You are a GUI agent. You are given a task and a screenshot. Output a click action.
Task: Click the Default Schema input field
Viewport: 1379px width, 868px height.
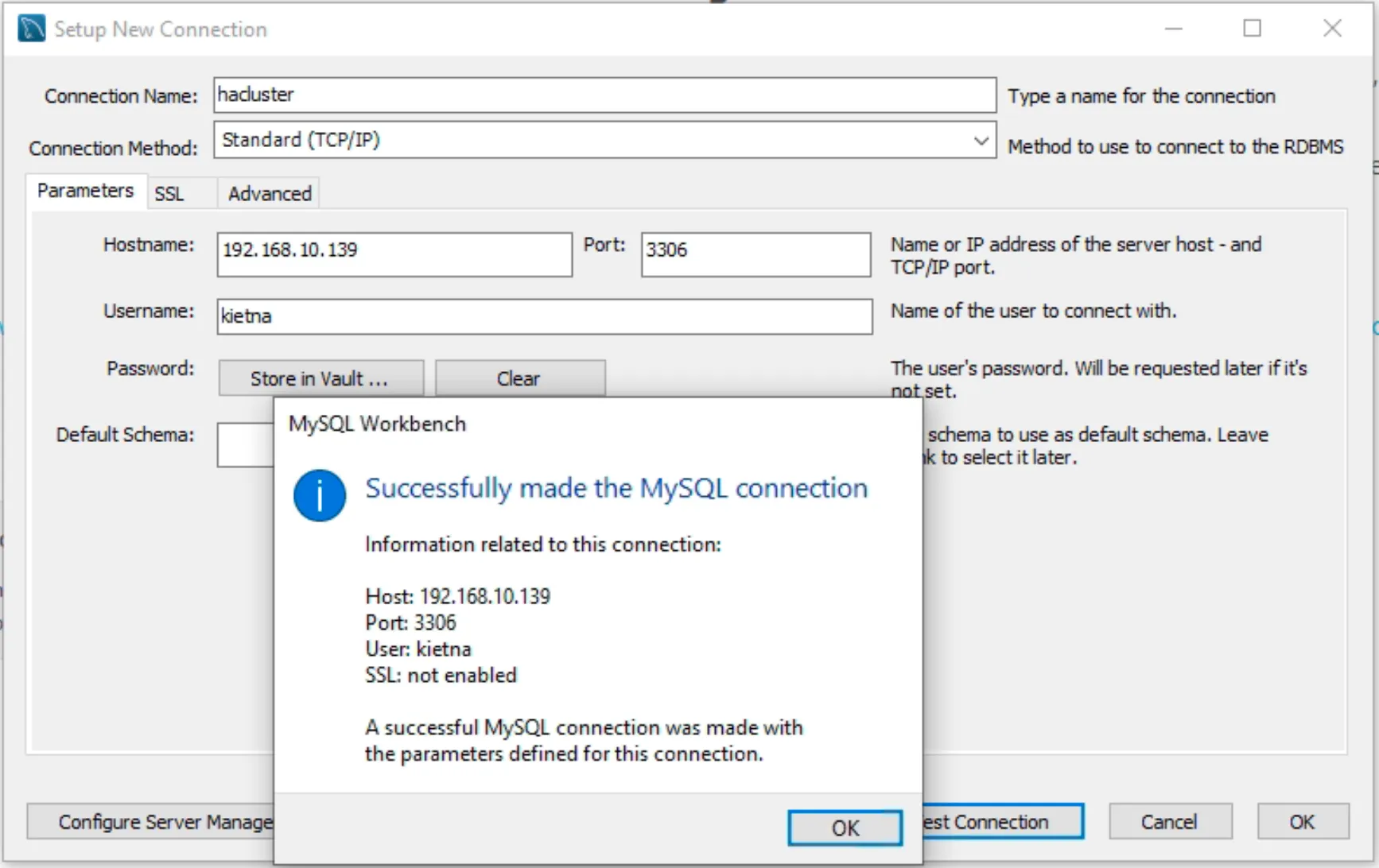[x=245, y=445]
